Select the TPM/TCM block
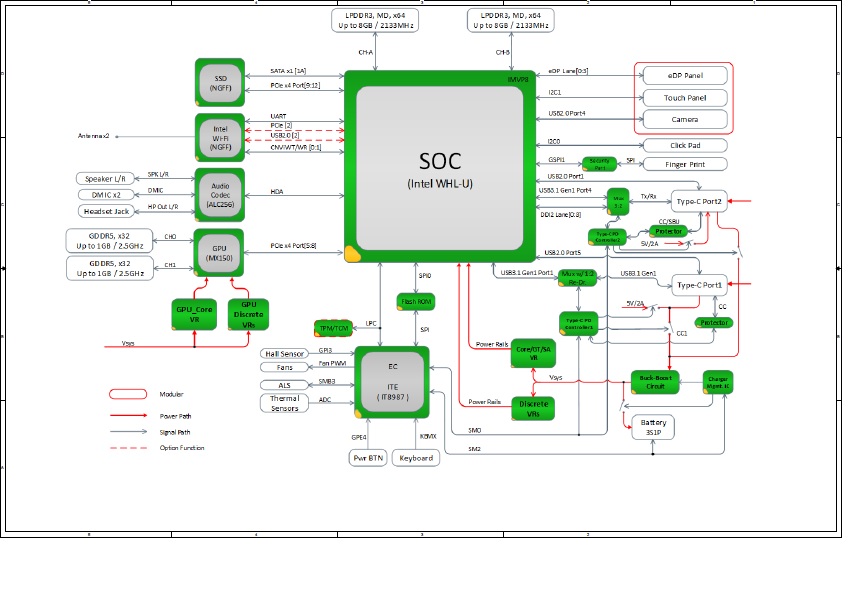 333,328
